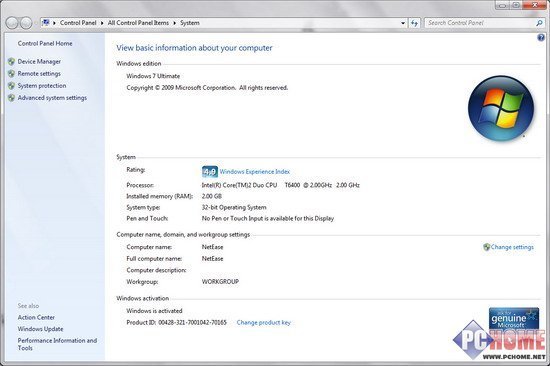Select All Control Panel Items breadcrumb

(x=138, y=23)
